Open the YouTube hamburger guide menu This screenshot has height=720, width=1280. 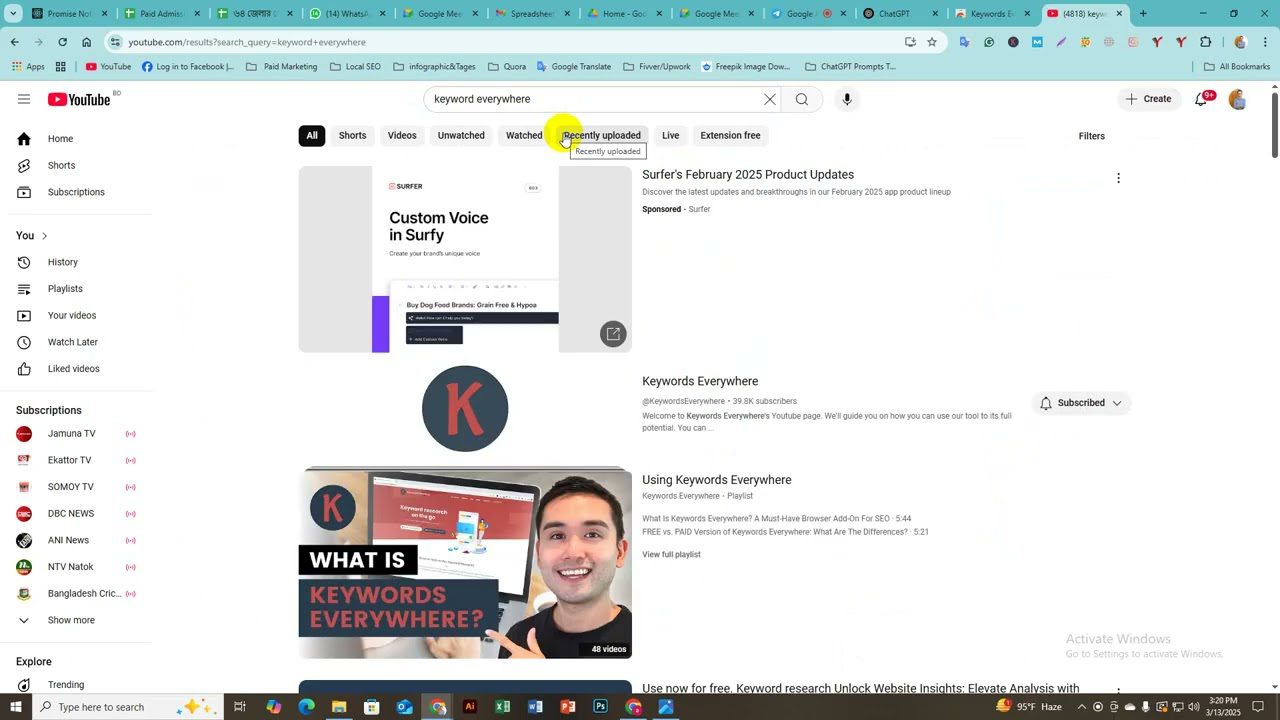coord(24,99)
